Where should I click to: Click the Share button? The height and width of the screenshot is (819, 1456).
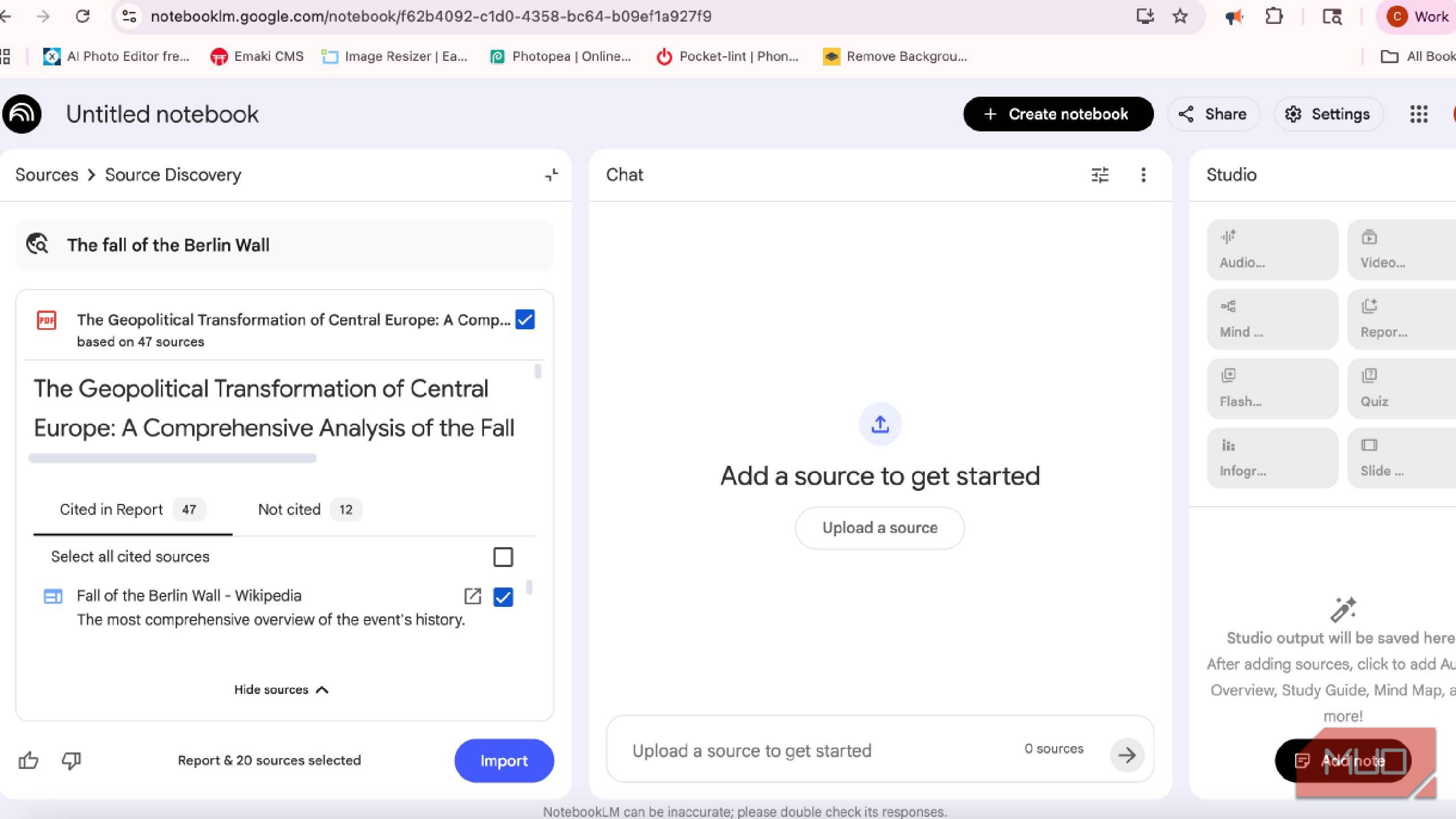pos(1213,114)
